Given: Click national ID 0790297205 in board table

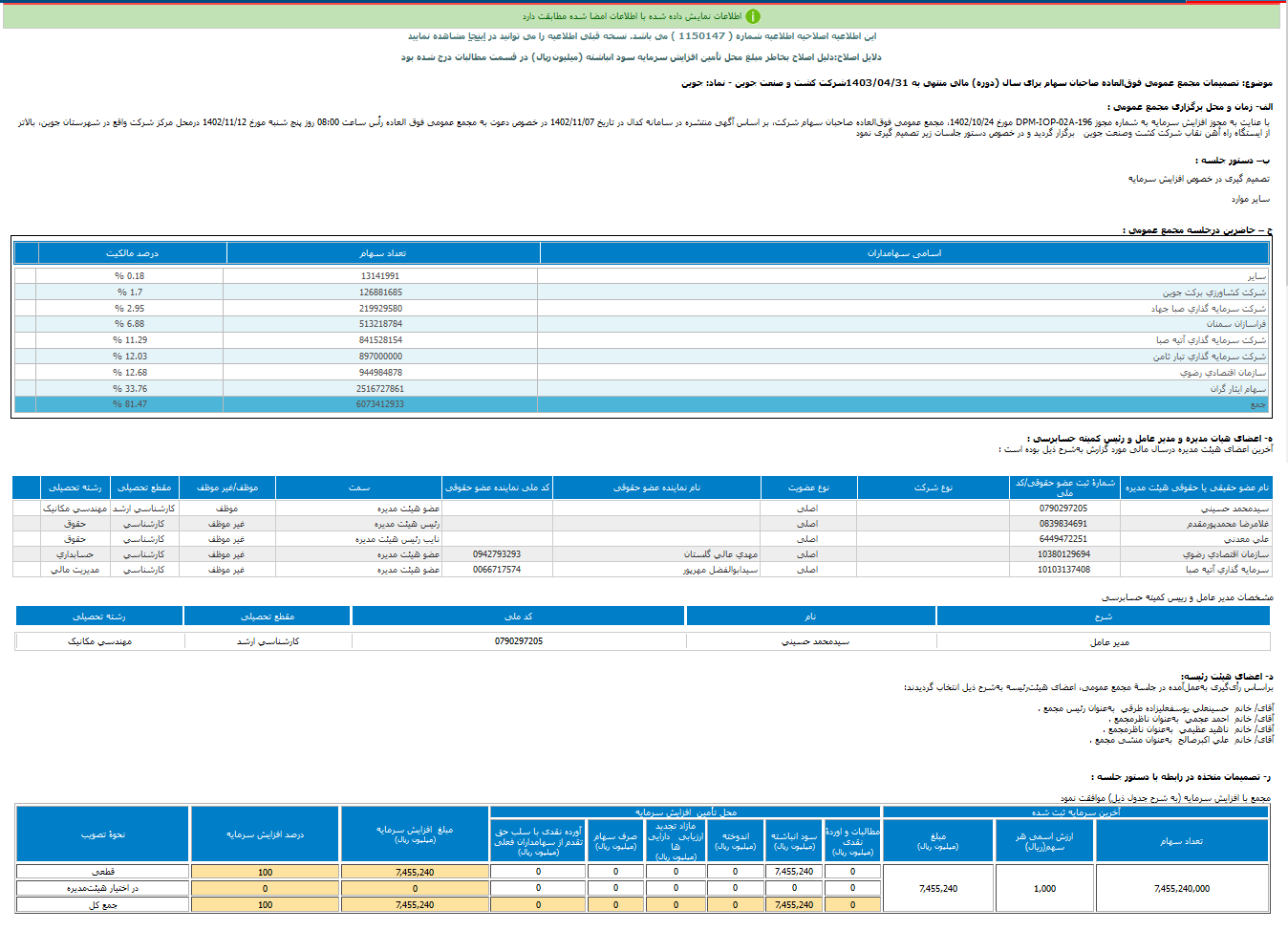Looking at the screenshot, I should pyautogui.click(x=1063, y=509).
